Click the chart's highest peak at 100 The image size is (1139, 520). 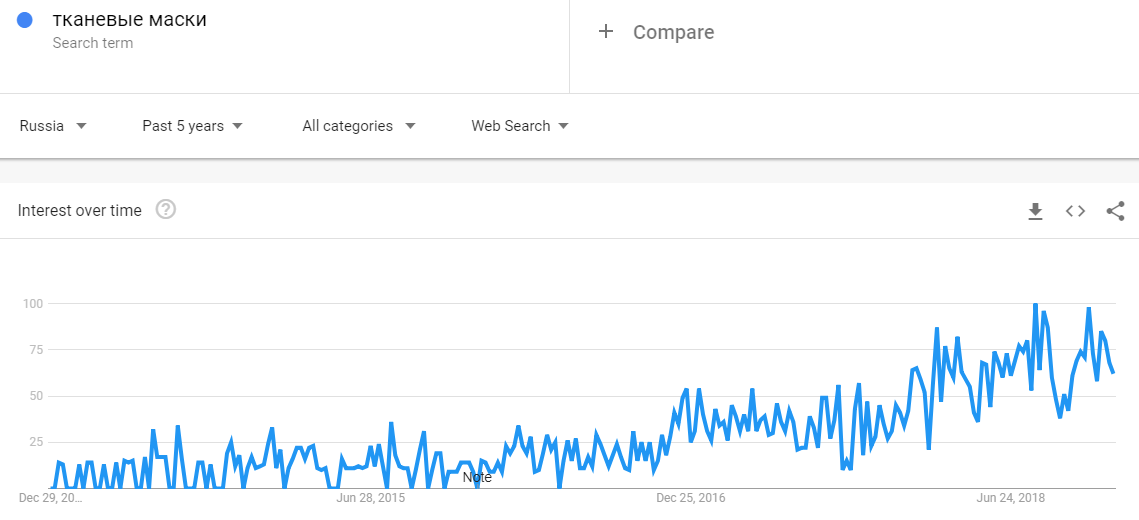click(x=1035, y=304)
